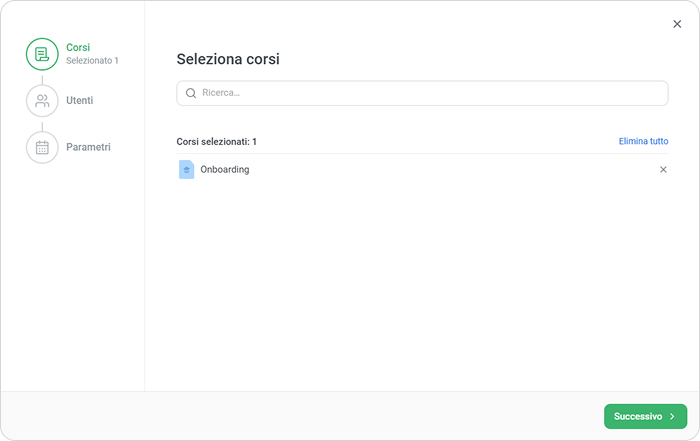Image resolution: width=700 pixels, height=441 pixels.
Task: Click the Elimina tutto link
Action: [x=643, y=141]
